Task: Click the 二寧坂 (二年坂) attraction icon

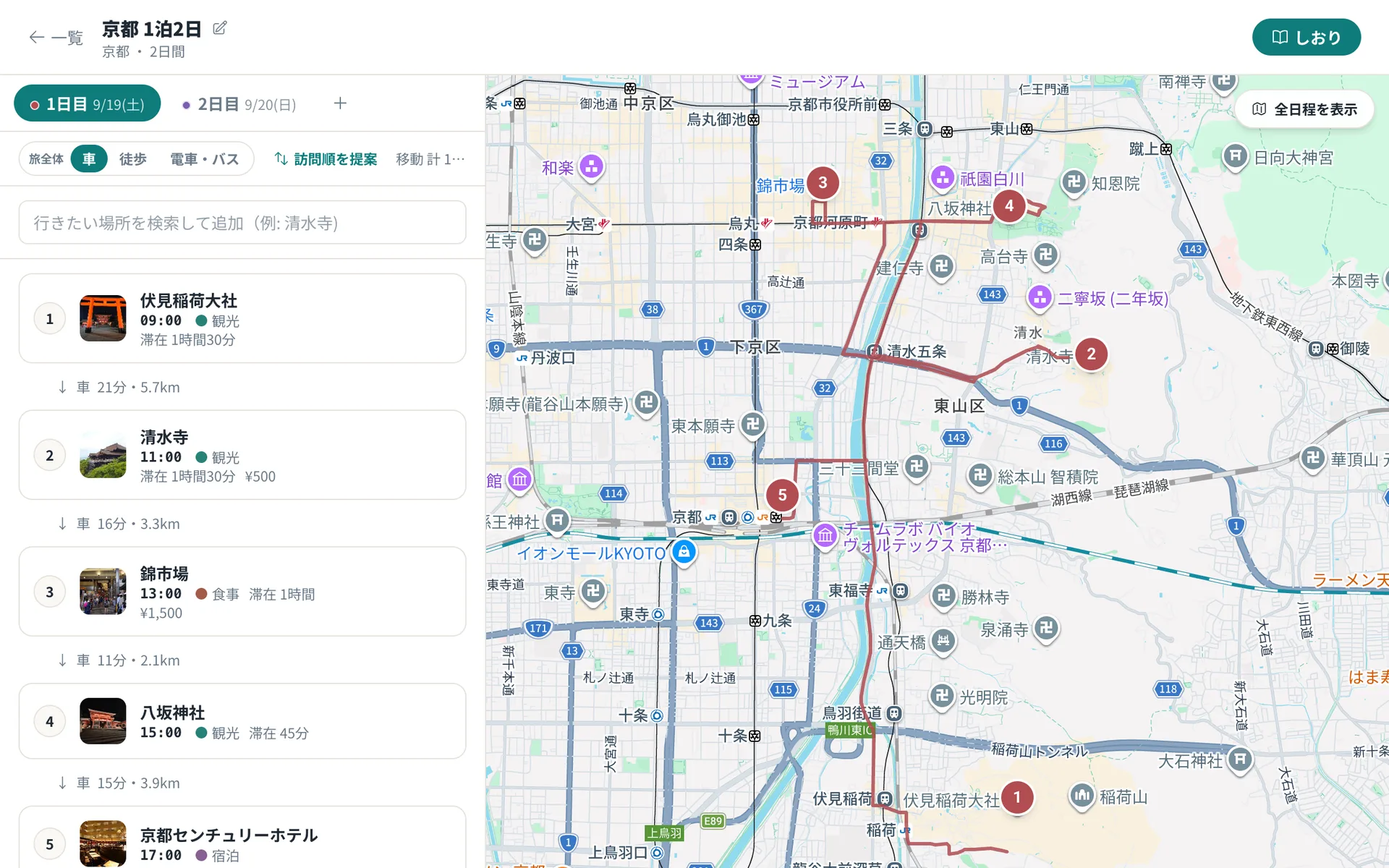Action: pyautogui.click(x=1040, y=297)
